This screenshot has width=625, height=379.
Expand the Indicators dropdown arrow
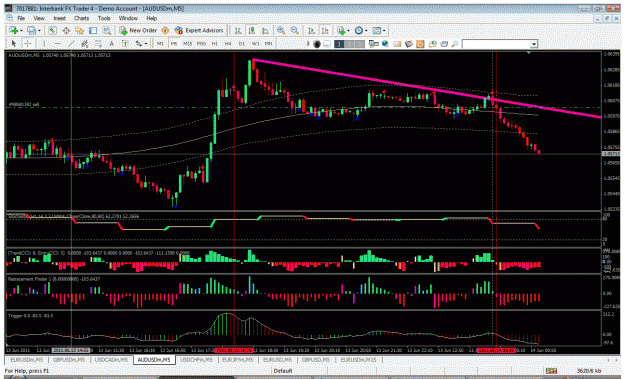pyautogui.click(x=348, y=31)
